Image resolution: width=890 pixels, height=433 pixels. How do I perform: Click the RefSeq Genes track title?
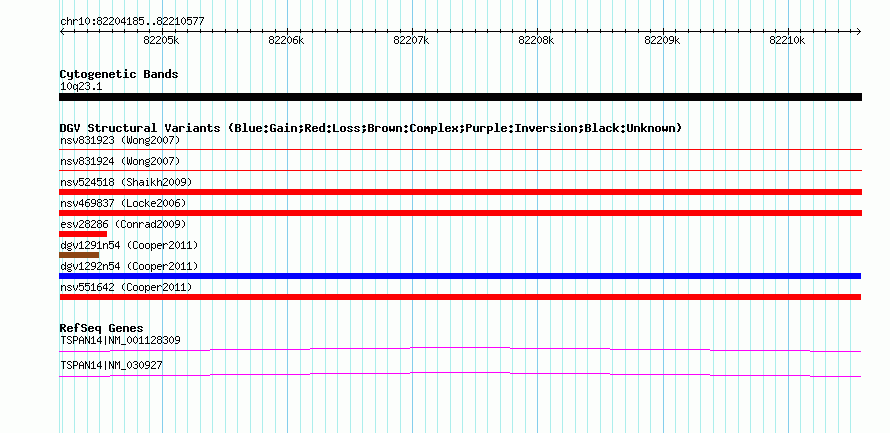coord(102,328)
